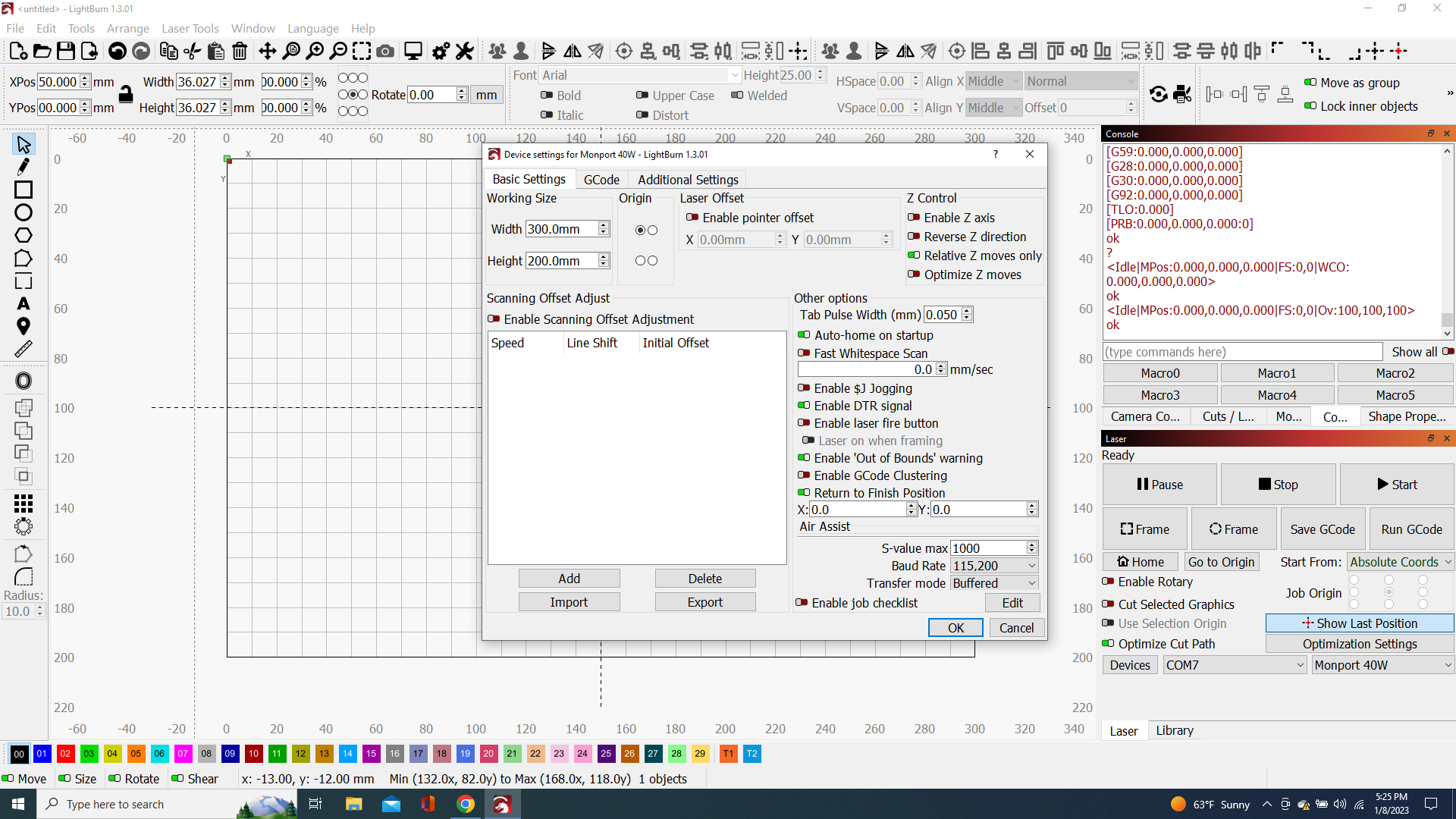Select the Edit Nodes pencil tool
Image resolution: width=1456 pixels, height=819 pixels.
click(24, 166)
